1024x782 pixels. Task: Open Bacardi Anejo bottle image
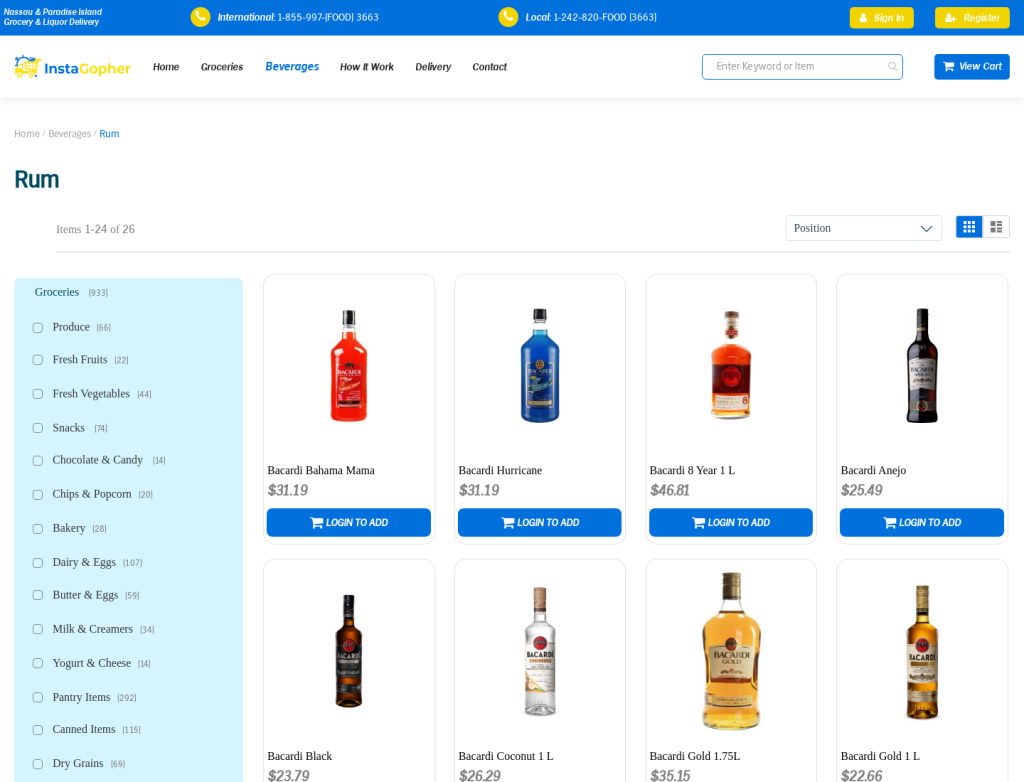click(922, 366)
